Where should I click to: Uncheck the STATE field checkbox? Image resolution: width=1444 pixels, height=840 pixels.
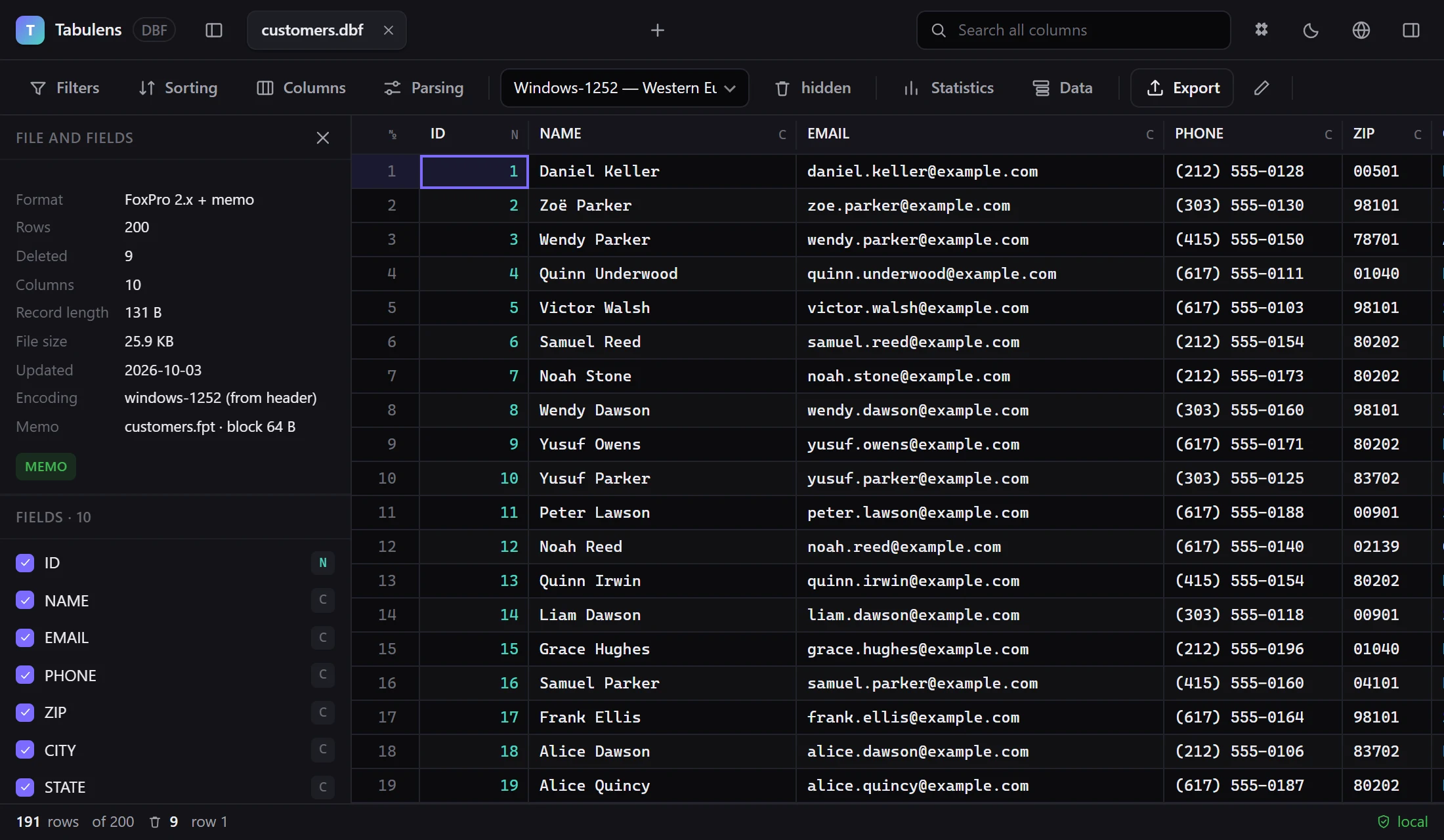click(x=25, y=787)
